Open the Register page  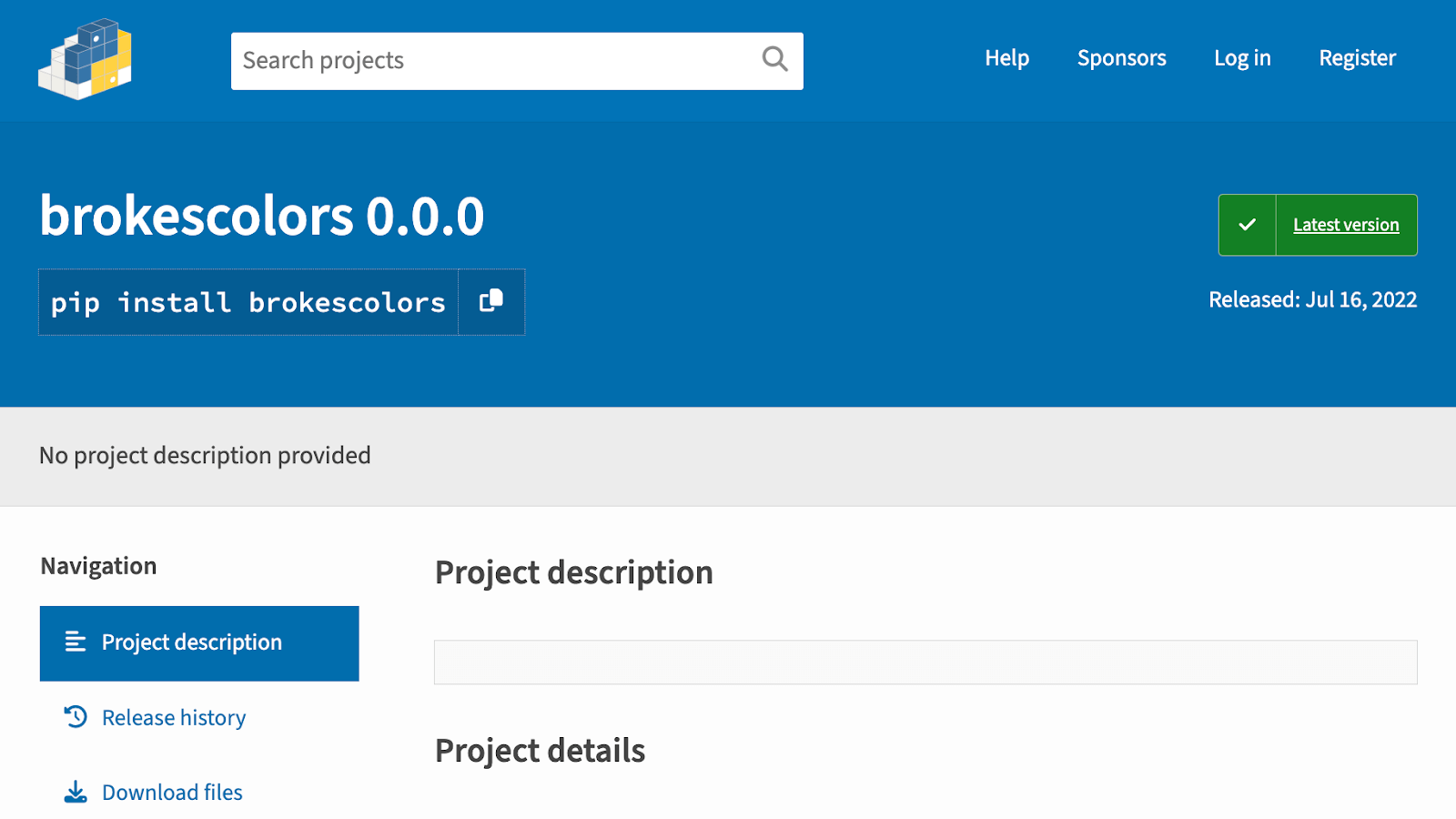1357,58
